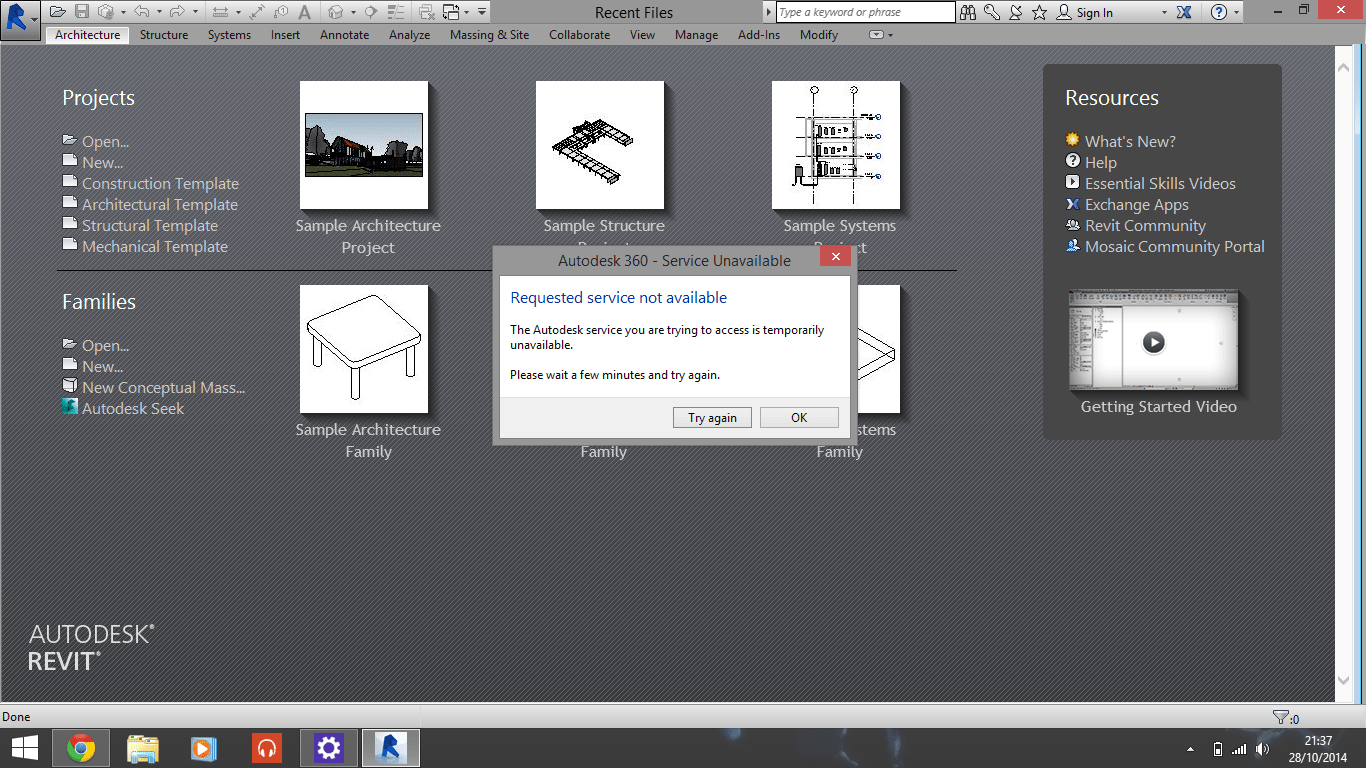Select the Tag by Category icon

tap(281, 12)
